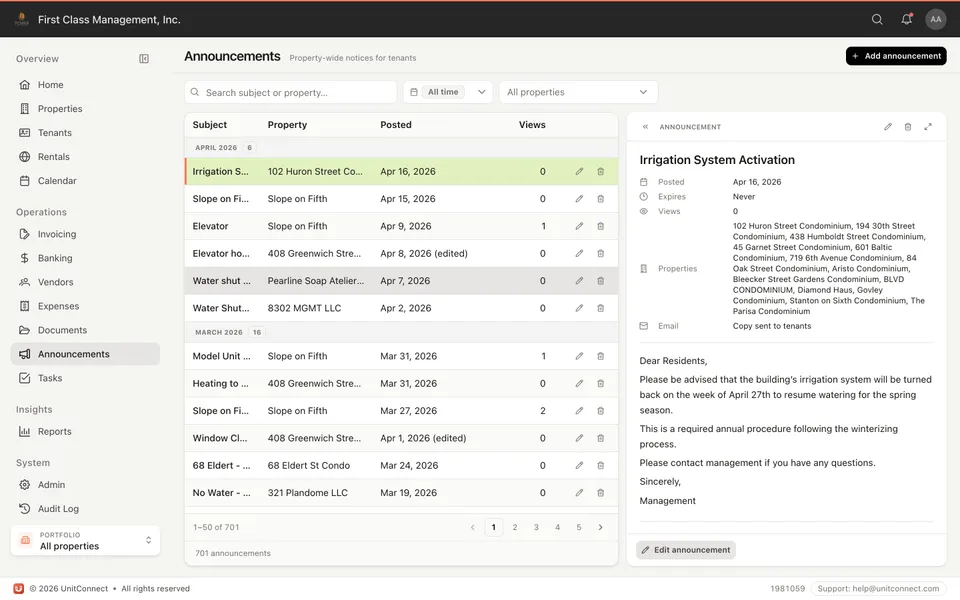This screenshot has height=600, width=960.
Task: Select the Elevator ho... announcement row
Action: (x=401, y=253)
